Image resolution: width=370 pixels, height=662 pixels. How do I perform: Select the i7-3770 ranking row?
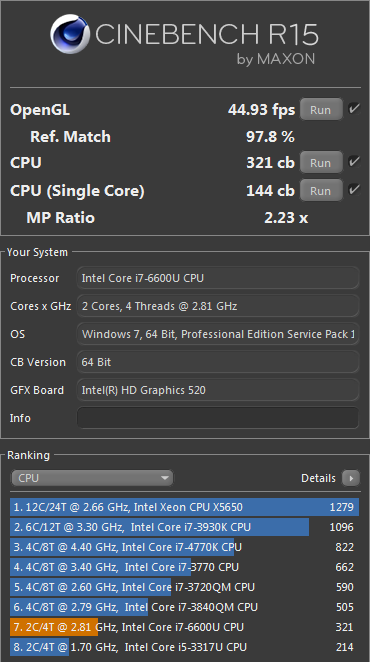point(185,567)
